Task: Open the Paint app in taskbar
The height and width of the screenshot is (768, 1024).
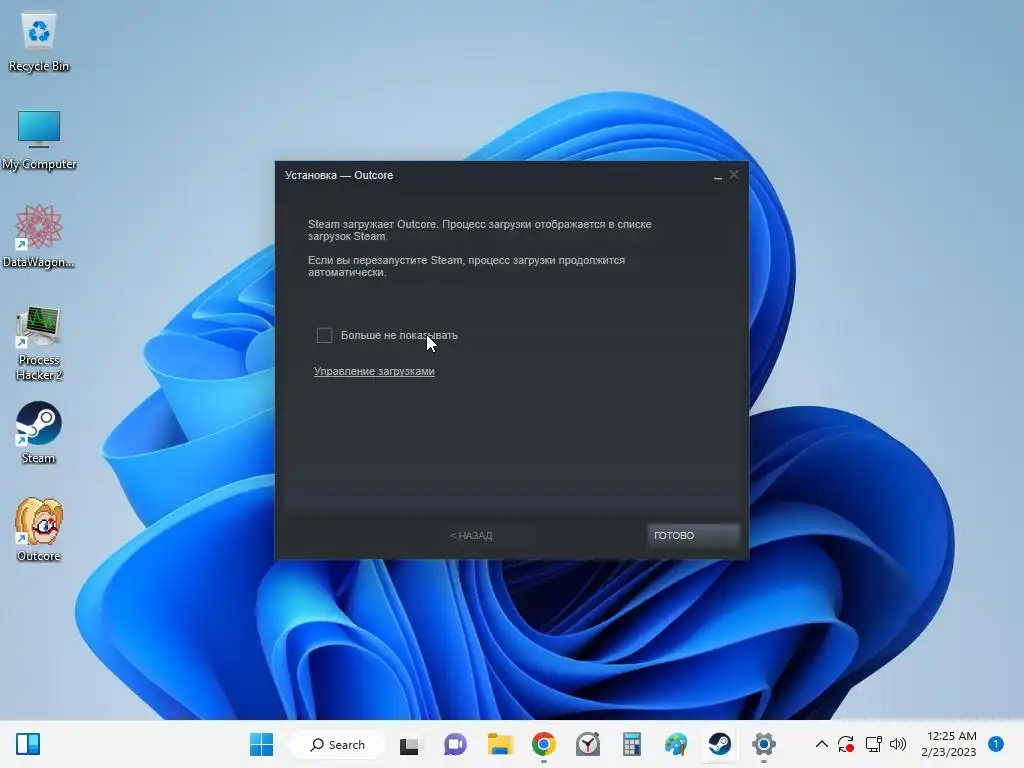Action: 676,744
